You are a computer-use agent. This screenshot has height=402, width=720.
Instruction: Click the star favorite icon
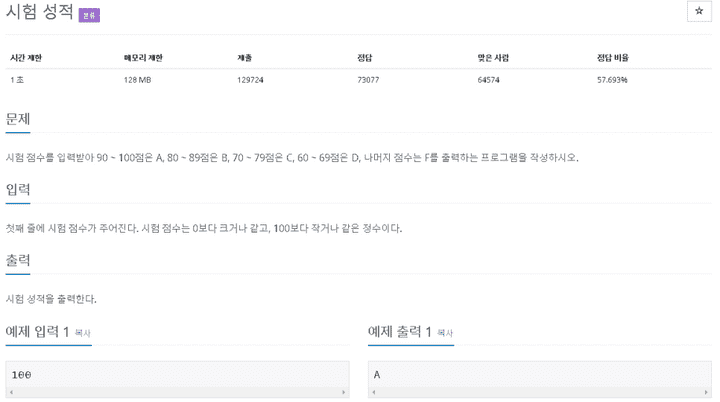(699, 11)
